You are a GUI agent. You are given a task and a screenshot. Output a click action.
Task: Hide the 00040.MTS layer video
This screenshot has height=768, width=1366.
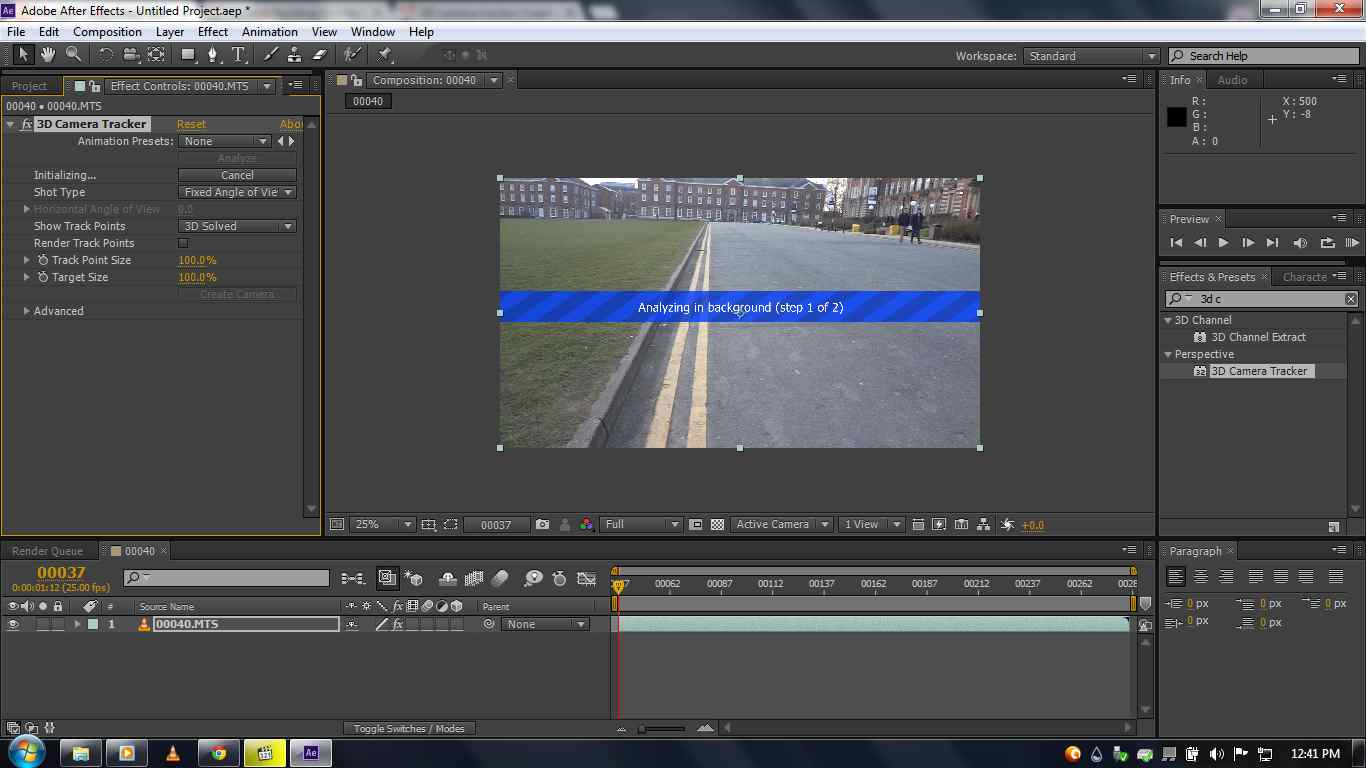[x=13, y=624]
